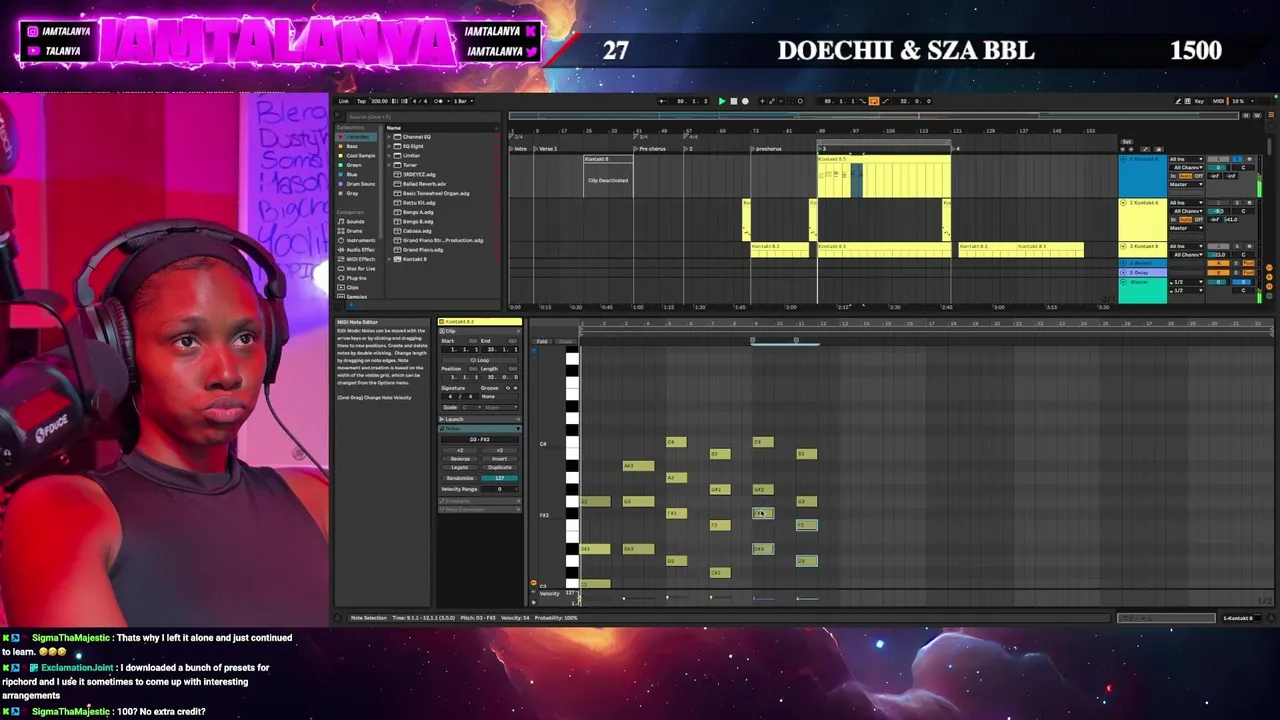Click the Randomize amount 127 slider
The height and width of the screenshot is (720, 1280).
coord(499,478)
